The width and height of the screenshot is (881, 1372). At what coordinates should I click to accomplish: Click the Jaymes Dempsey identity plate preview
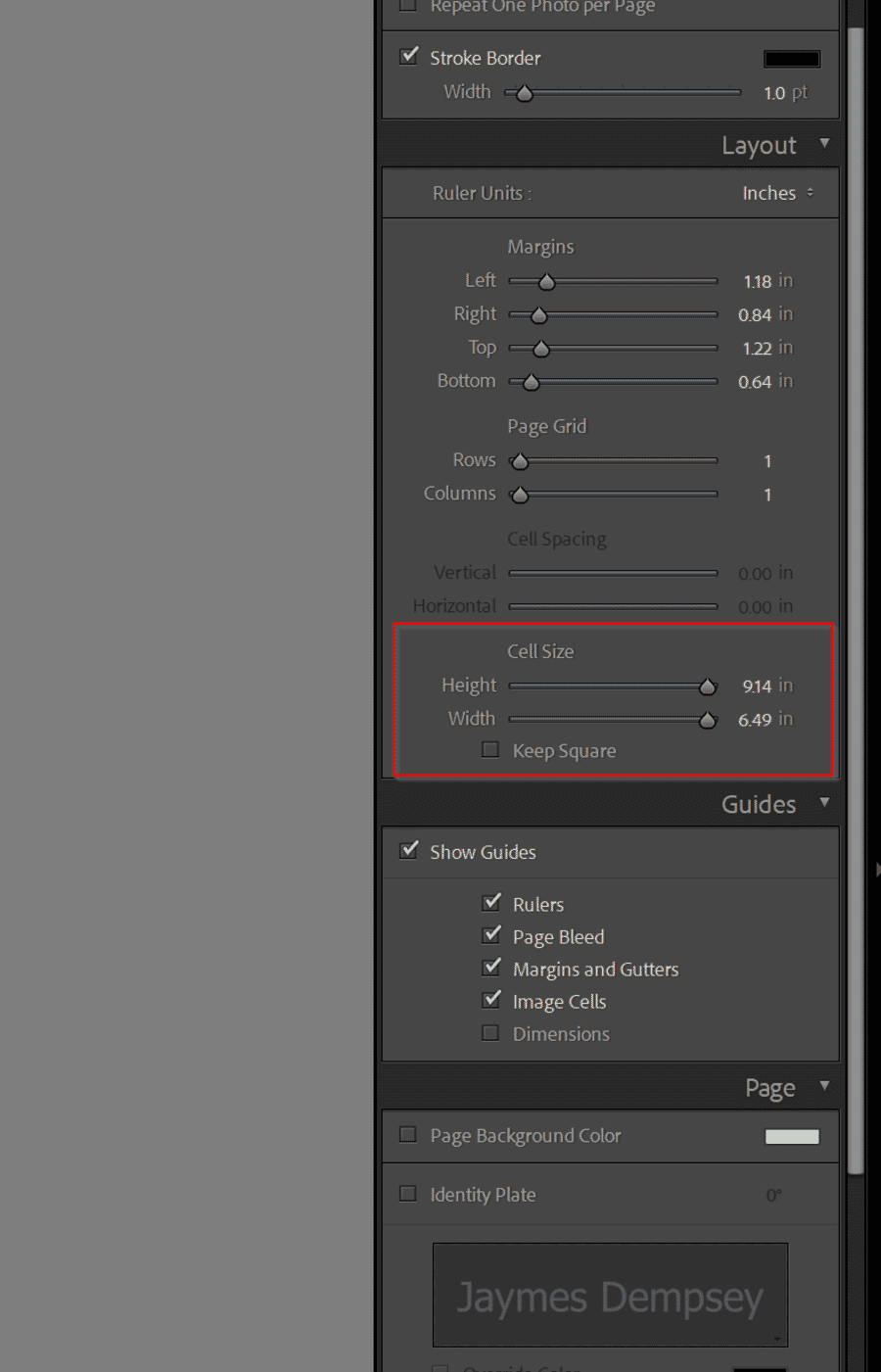[x=610, y=1296]
